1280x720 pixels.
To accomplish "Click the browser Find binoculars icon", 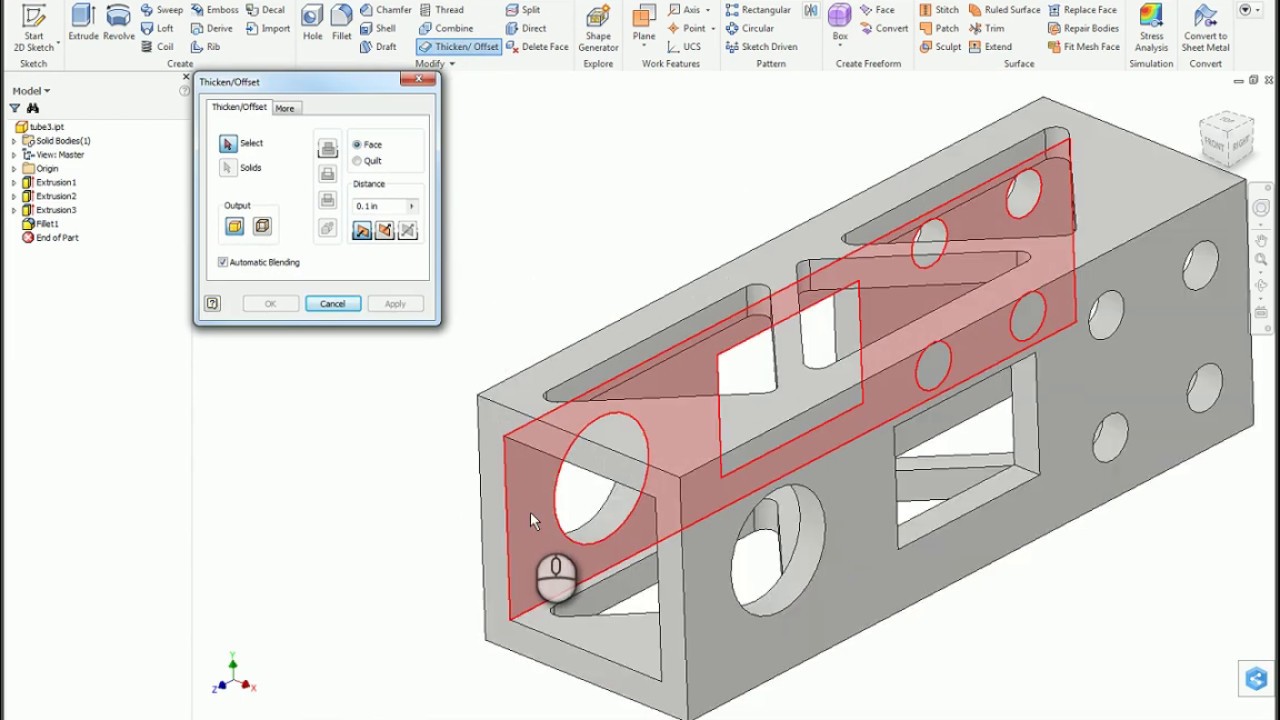I will coord(33,108).
